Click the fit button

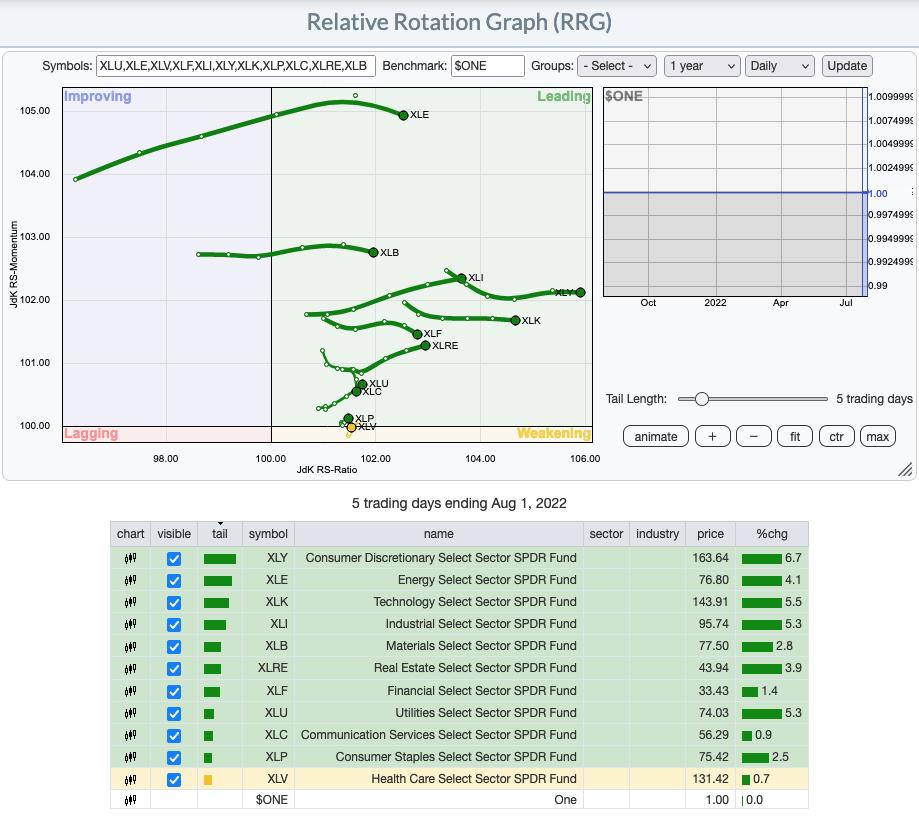(x=795, y=437)
